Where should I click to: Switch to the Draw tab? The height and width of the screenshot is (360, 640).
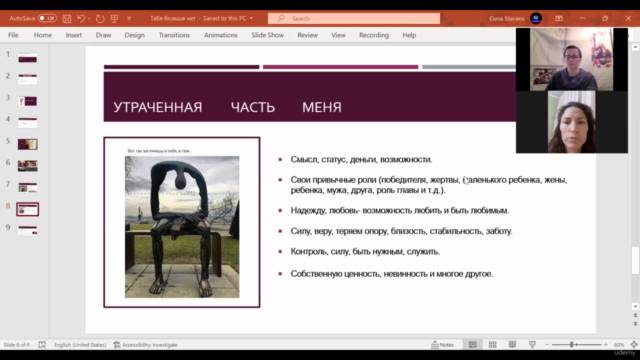(x=103, y=35)
